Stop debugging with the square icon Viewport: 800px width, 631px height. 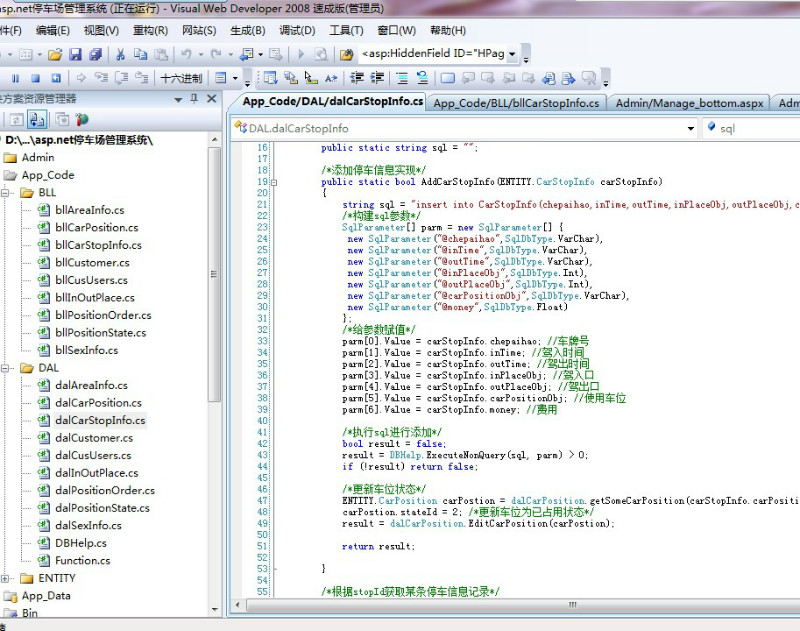point(36,78)
